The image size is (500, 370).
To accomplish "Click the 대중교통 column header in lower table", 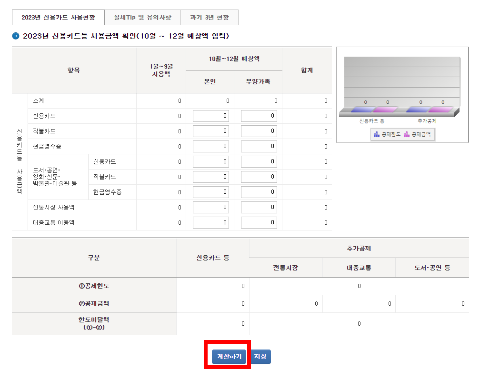I will pos(359,268).
